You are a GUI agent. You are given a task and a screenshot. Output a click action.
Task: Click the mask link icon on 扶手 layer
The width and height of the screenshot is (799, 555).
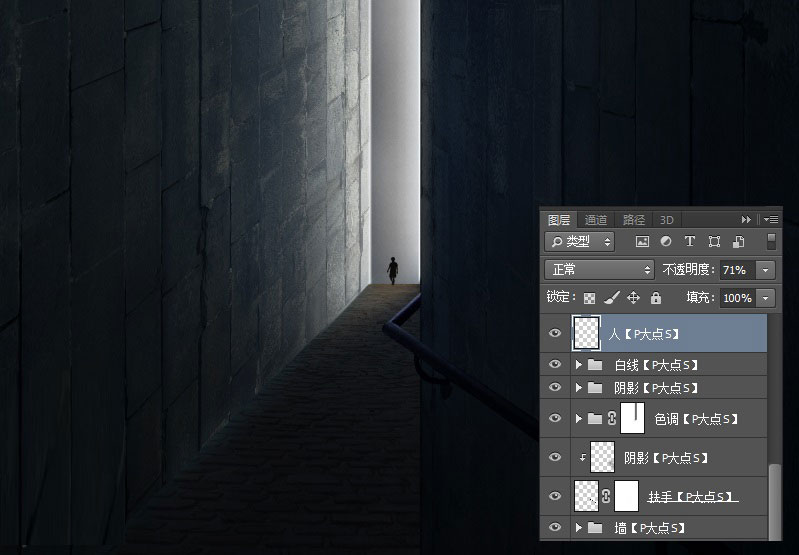point(606,496)
